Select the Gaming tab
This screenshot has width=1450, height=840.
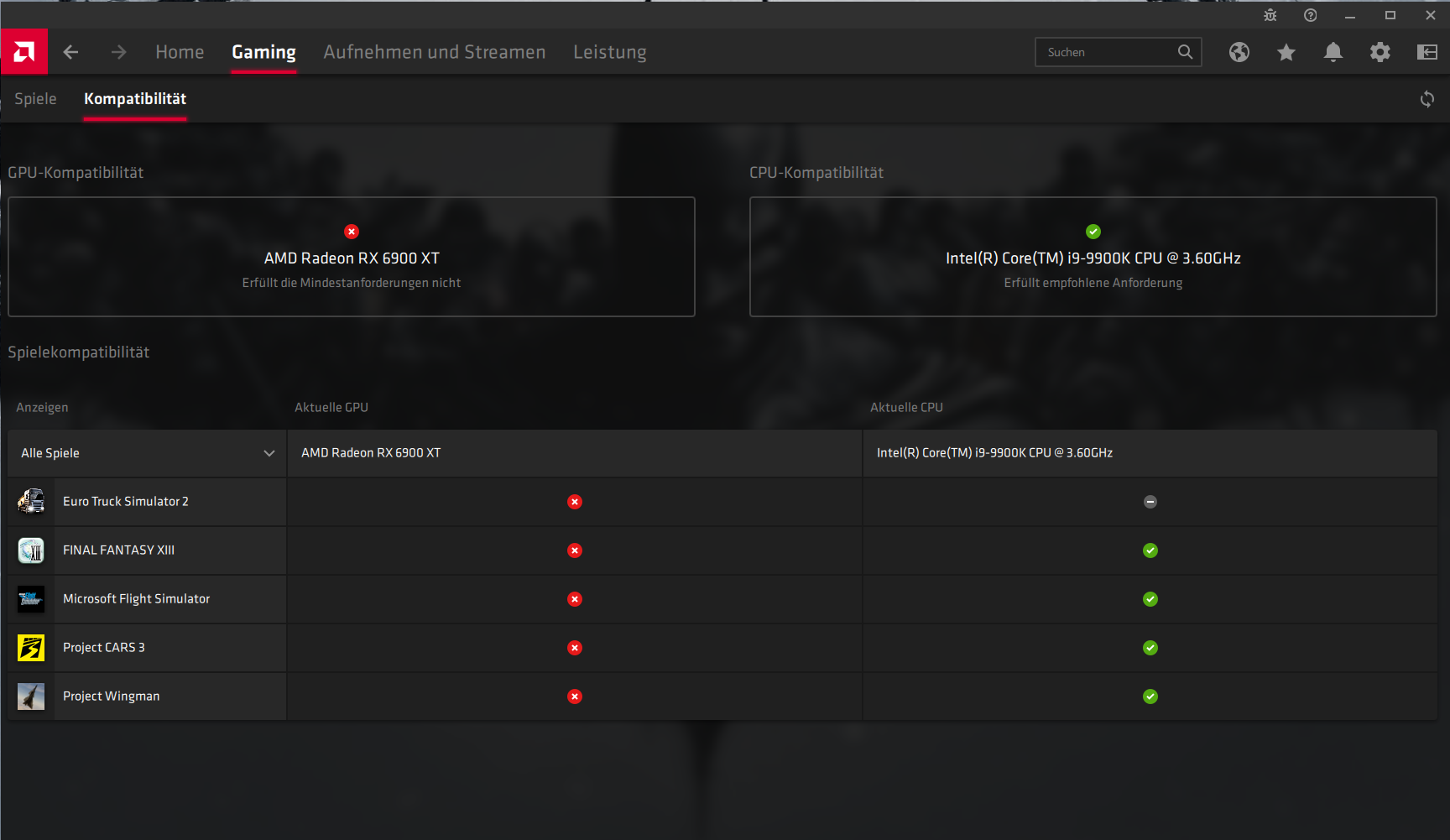coord(263,52)
